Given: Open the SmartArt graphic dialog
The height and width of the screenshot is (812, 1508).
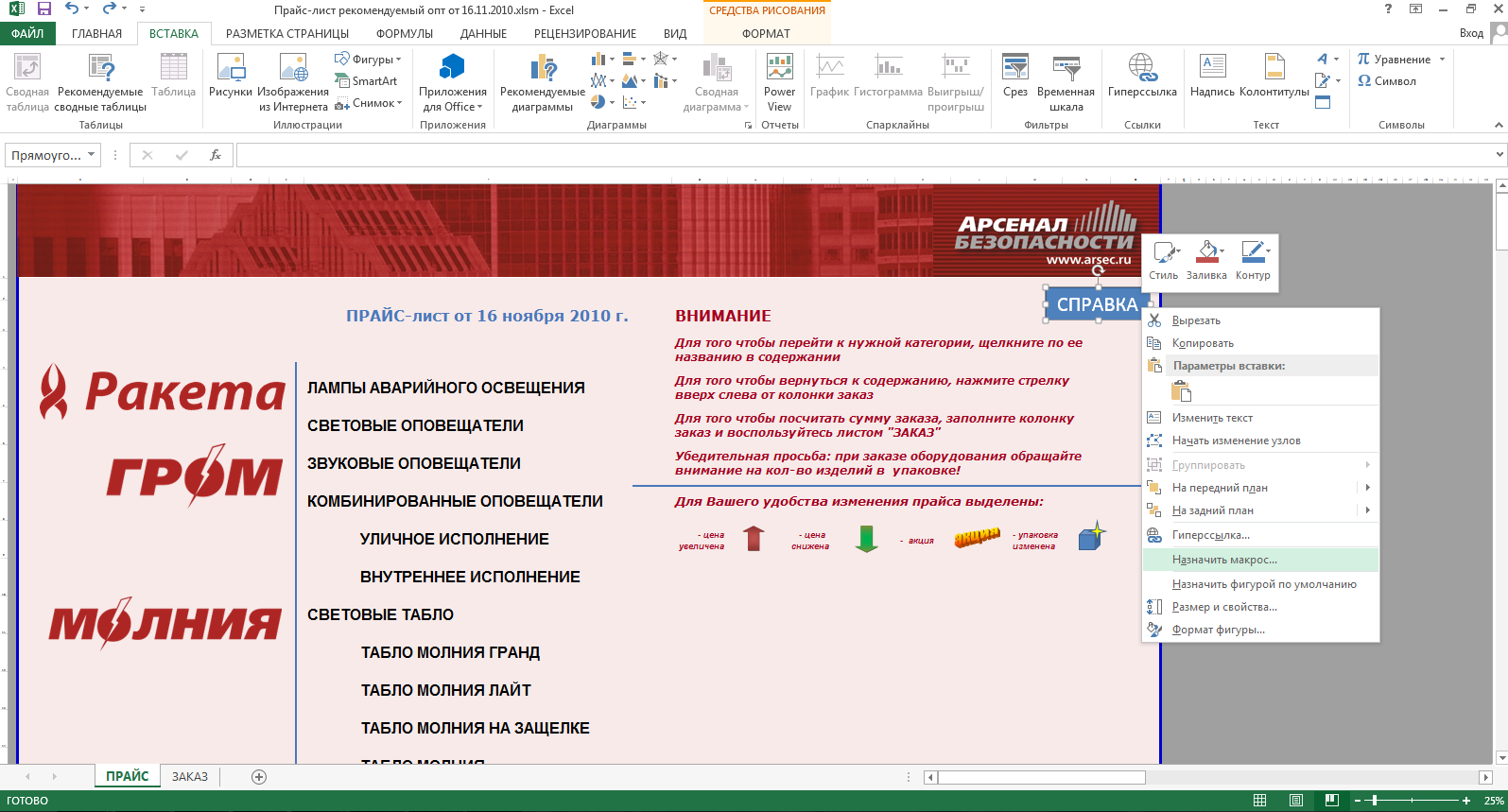Looking at the screenshot, I should pos(366,81).
